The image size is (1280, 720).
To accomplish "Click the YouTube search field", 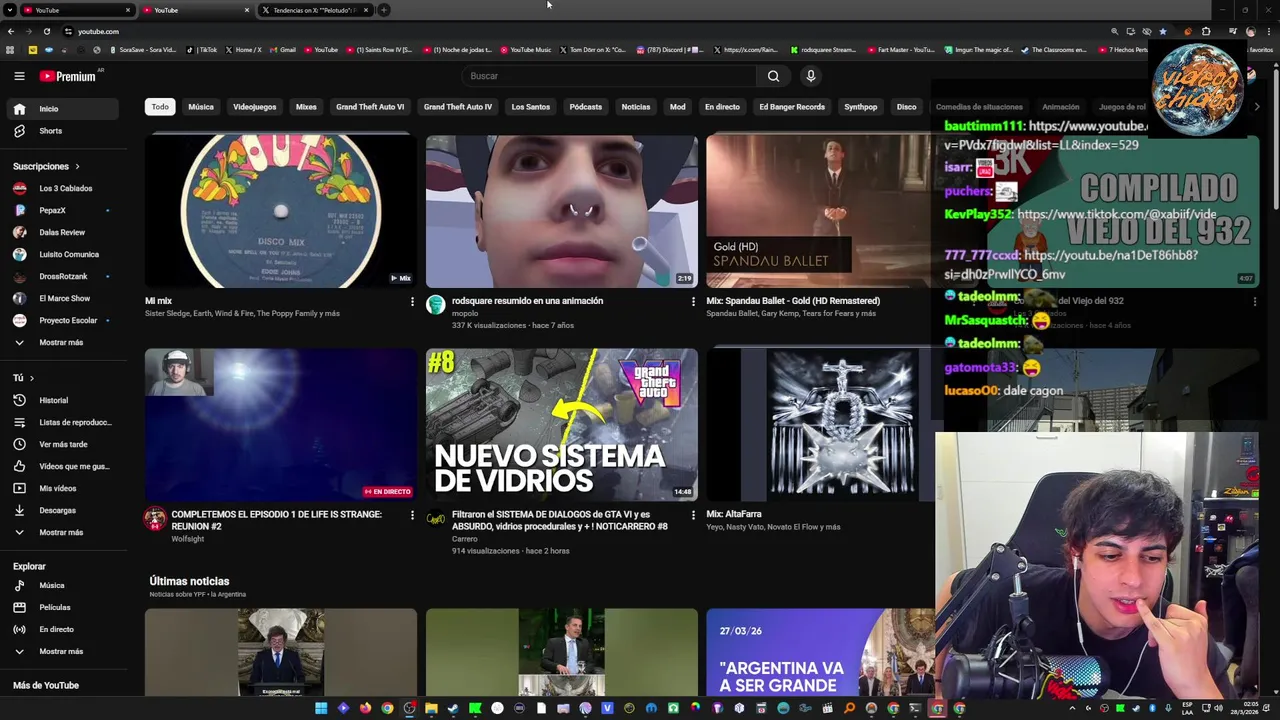I will (x=610, y=76).
